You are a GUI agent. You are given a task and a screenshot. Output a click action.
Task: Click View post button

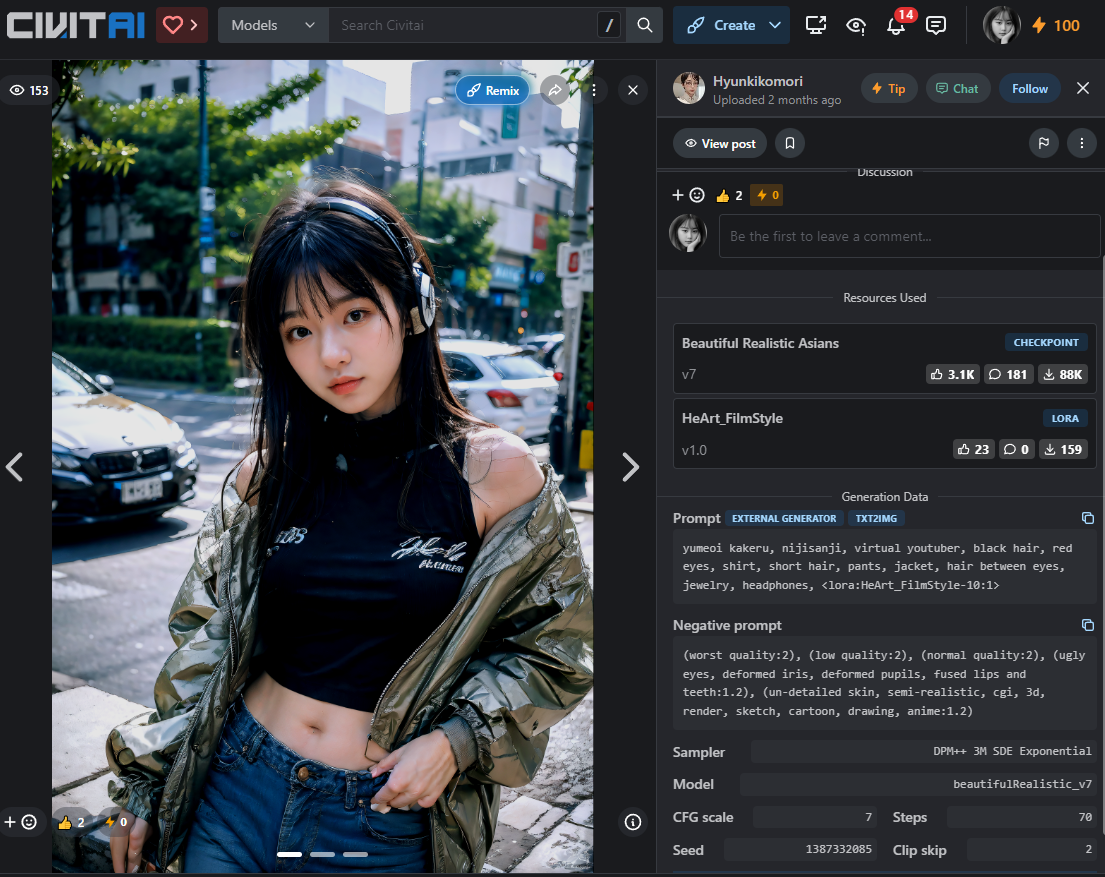point(720,144)
